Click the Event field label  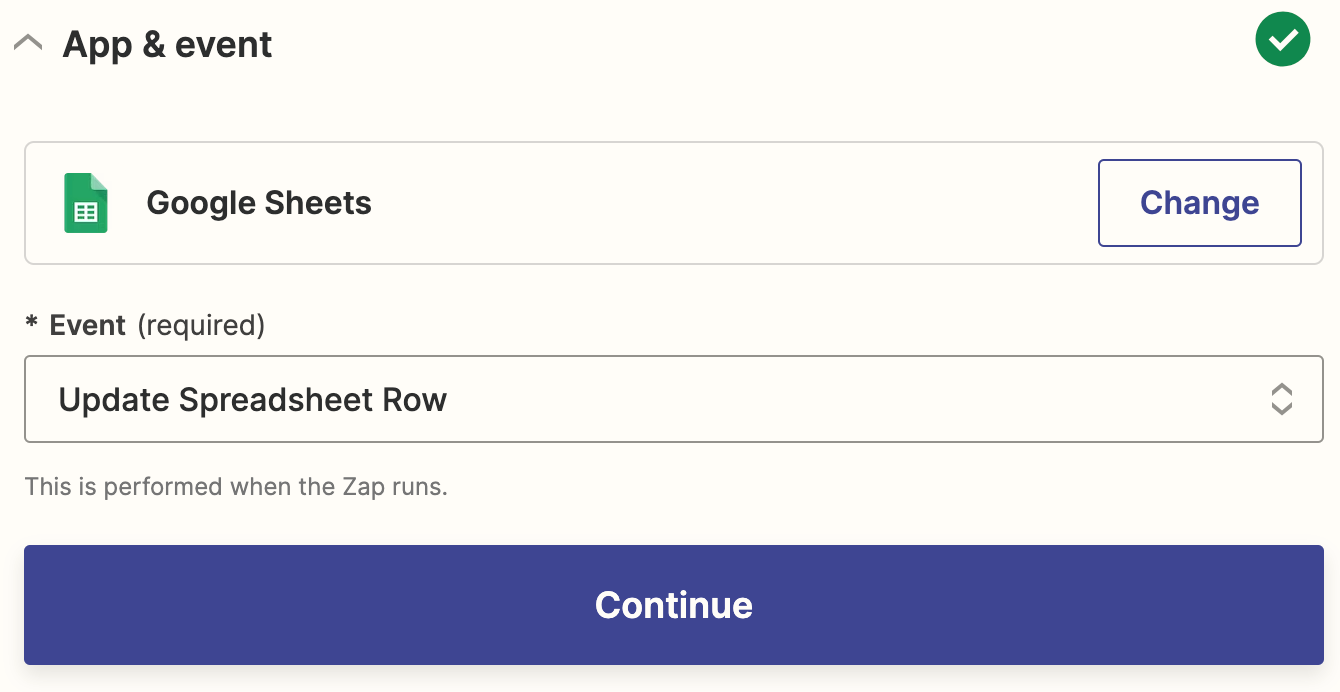pos(88,325)
